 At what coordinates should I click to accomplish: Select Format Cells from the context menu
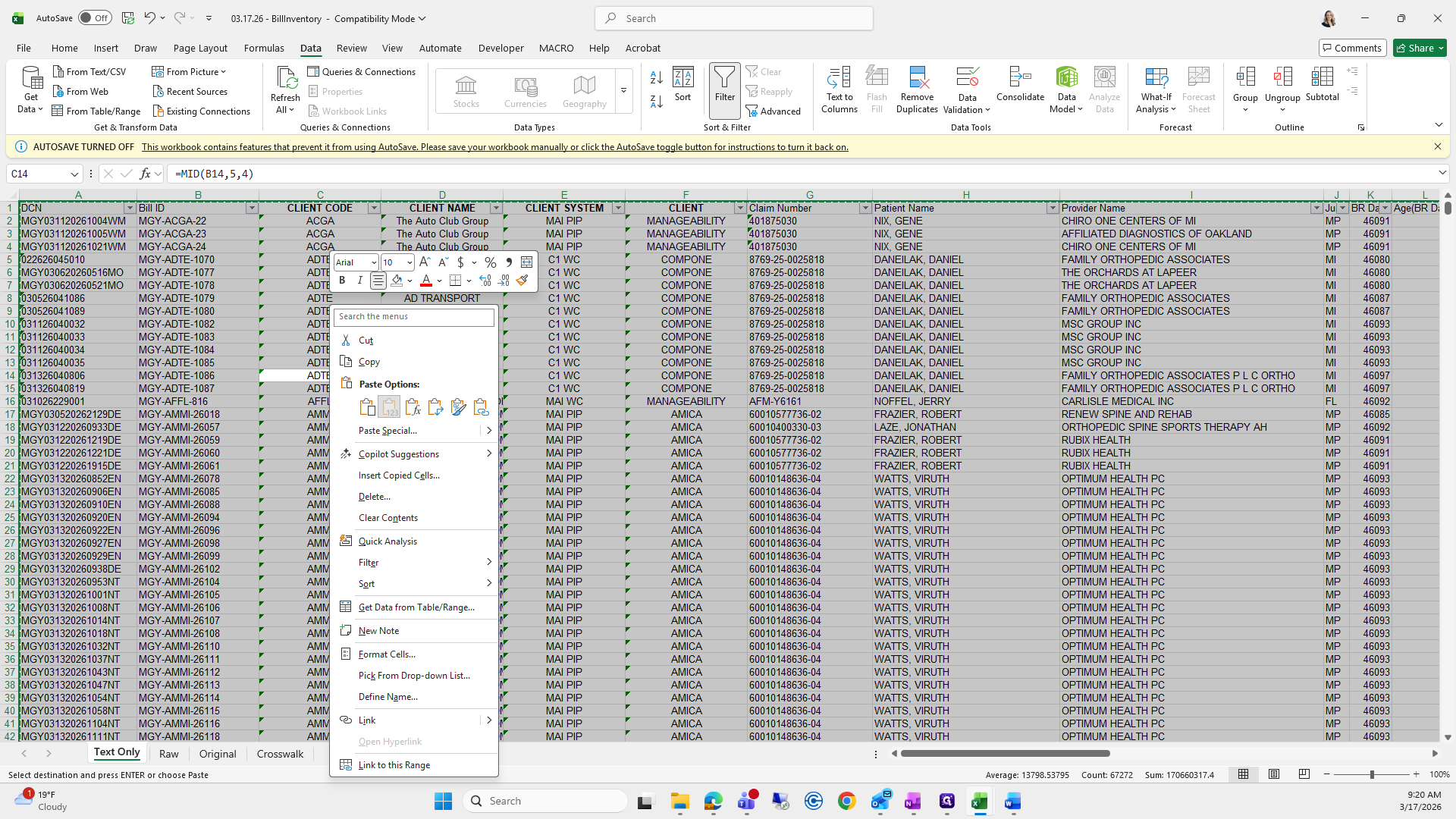[x=387, y=654]
